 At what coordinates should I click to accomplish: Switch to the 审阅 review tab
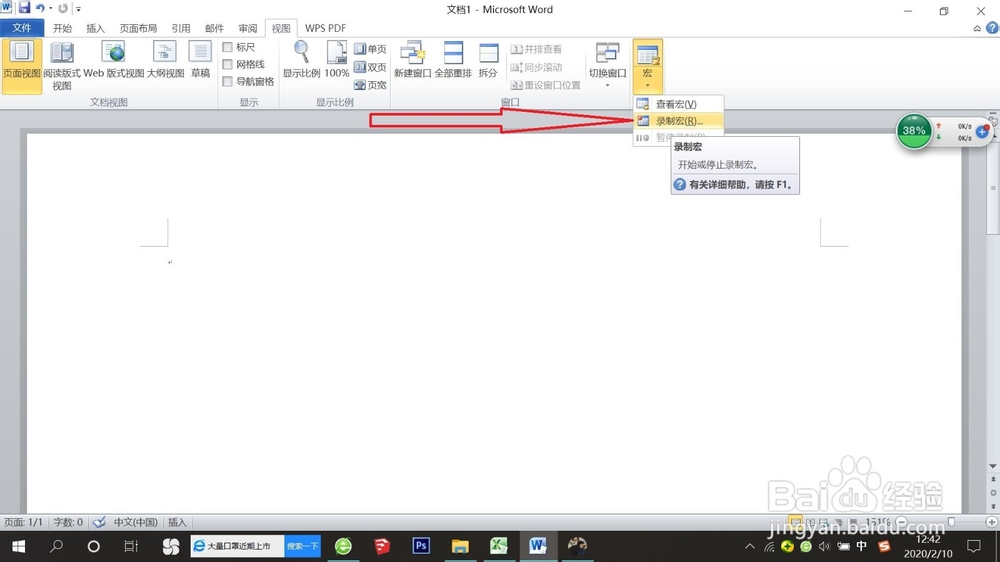[x=247, y=28]
